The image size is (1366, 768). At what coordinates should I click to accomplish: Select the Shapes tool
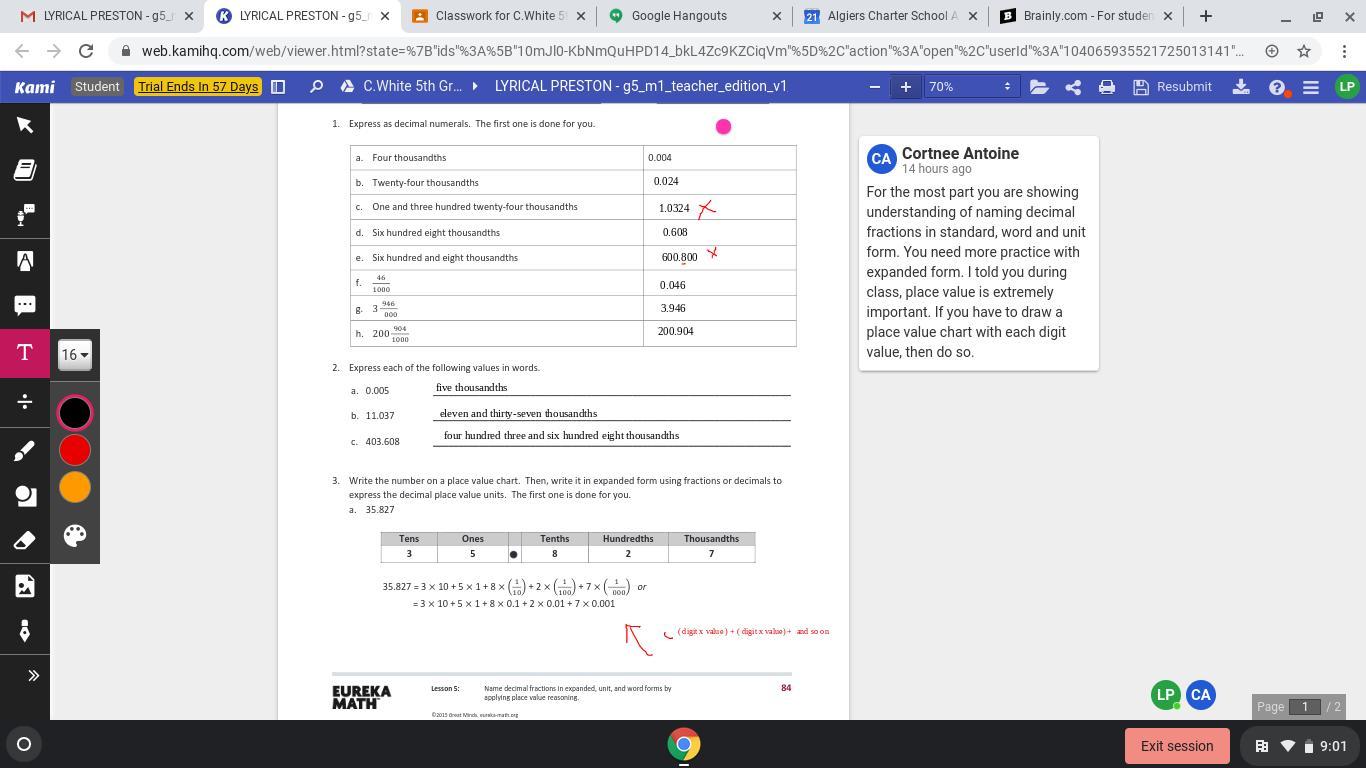pos(25,496)
